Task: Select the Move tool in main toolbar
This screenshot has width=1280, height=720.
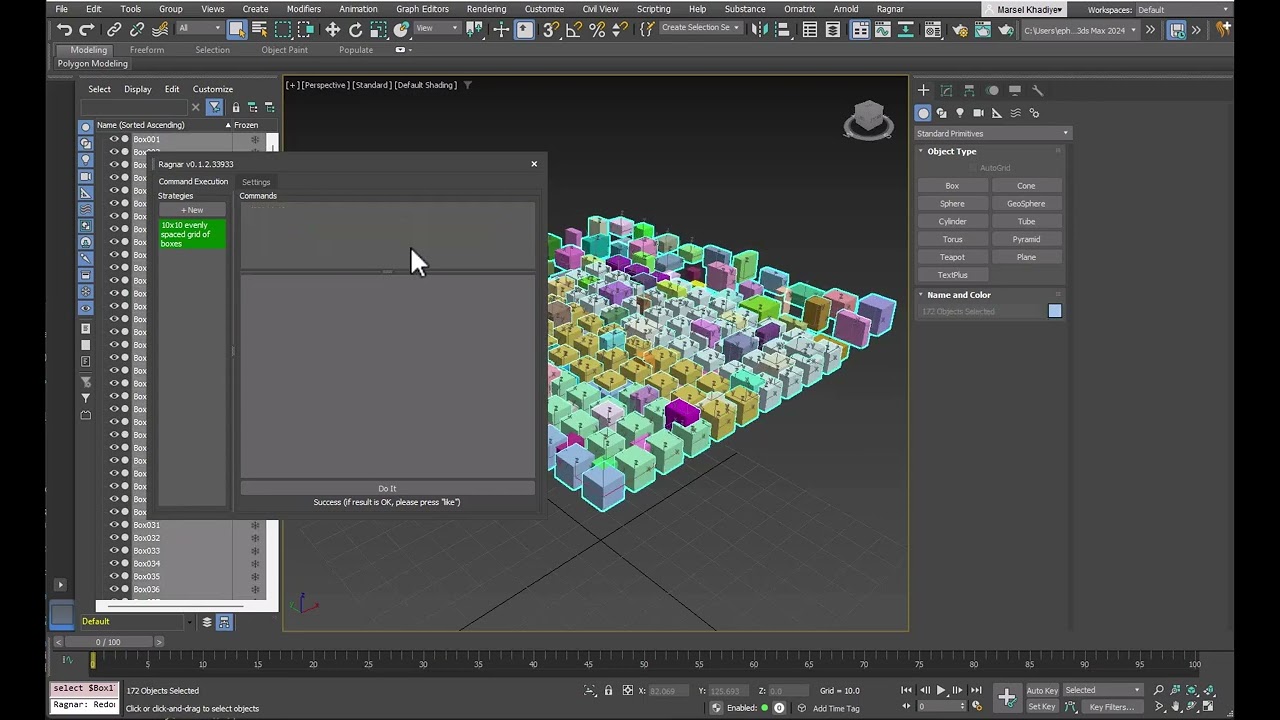Action: 332,30
